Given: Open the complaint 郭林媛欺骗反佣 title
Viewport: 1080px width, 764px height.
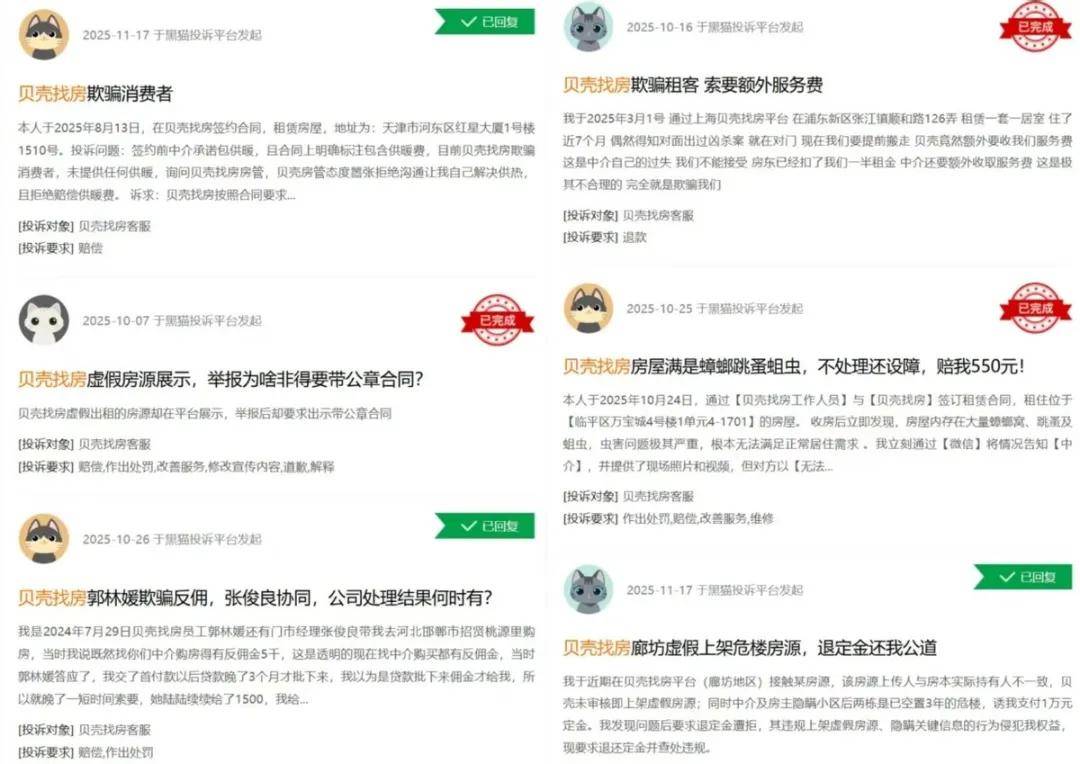Looking at the screenshot, I should tap(255, 597).
